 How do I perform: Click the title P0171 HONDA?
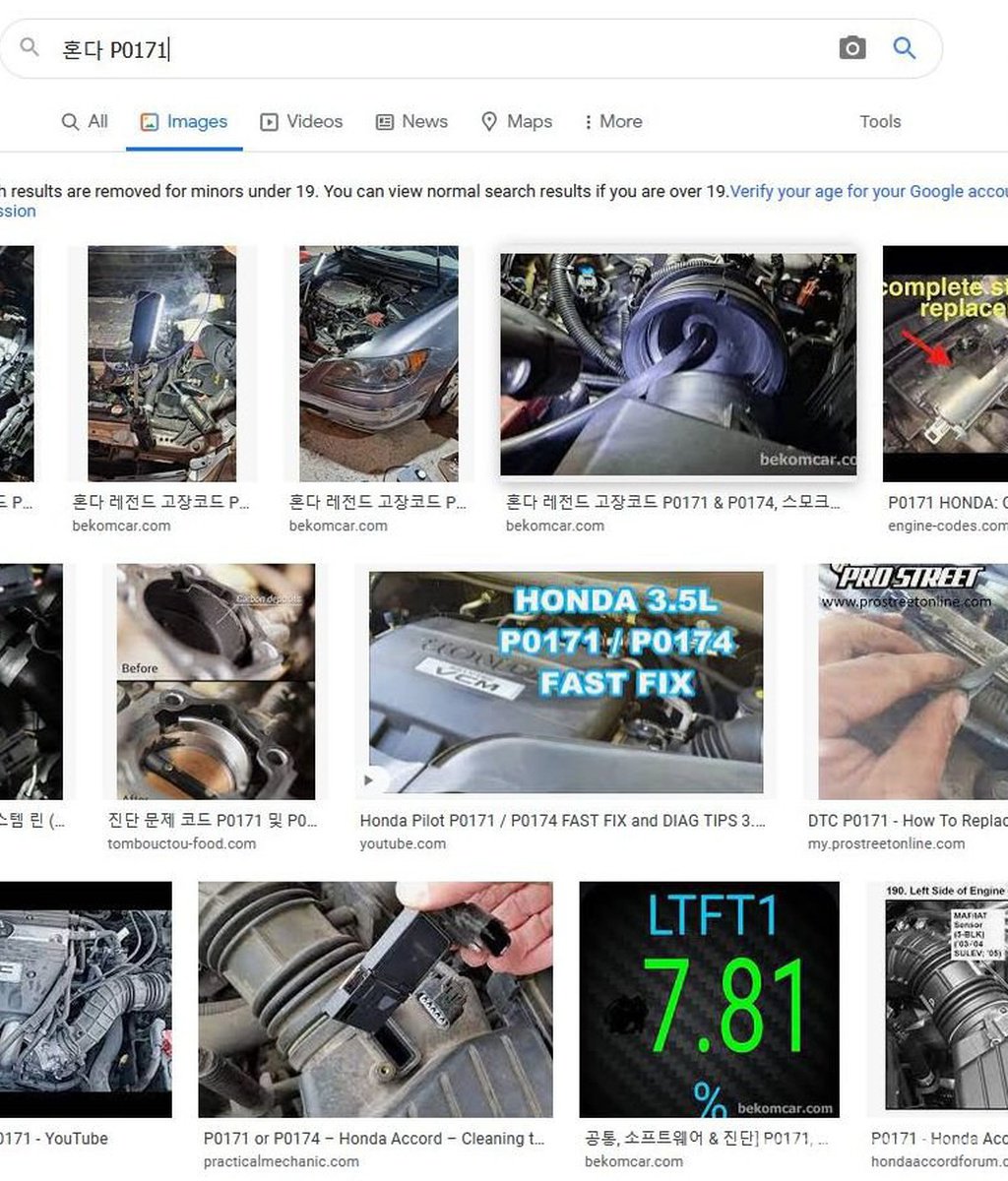click(947, 502)
